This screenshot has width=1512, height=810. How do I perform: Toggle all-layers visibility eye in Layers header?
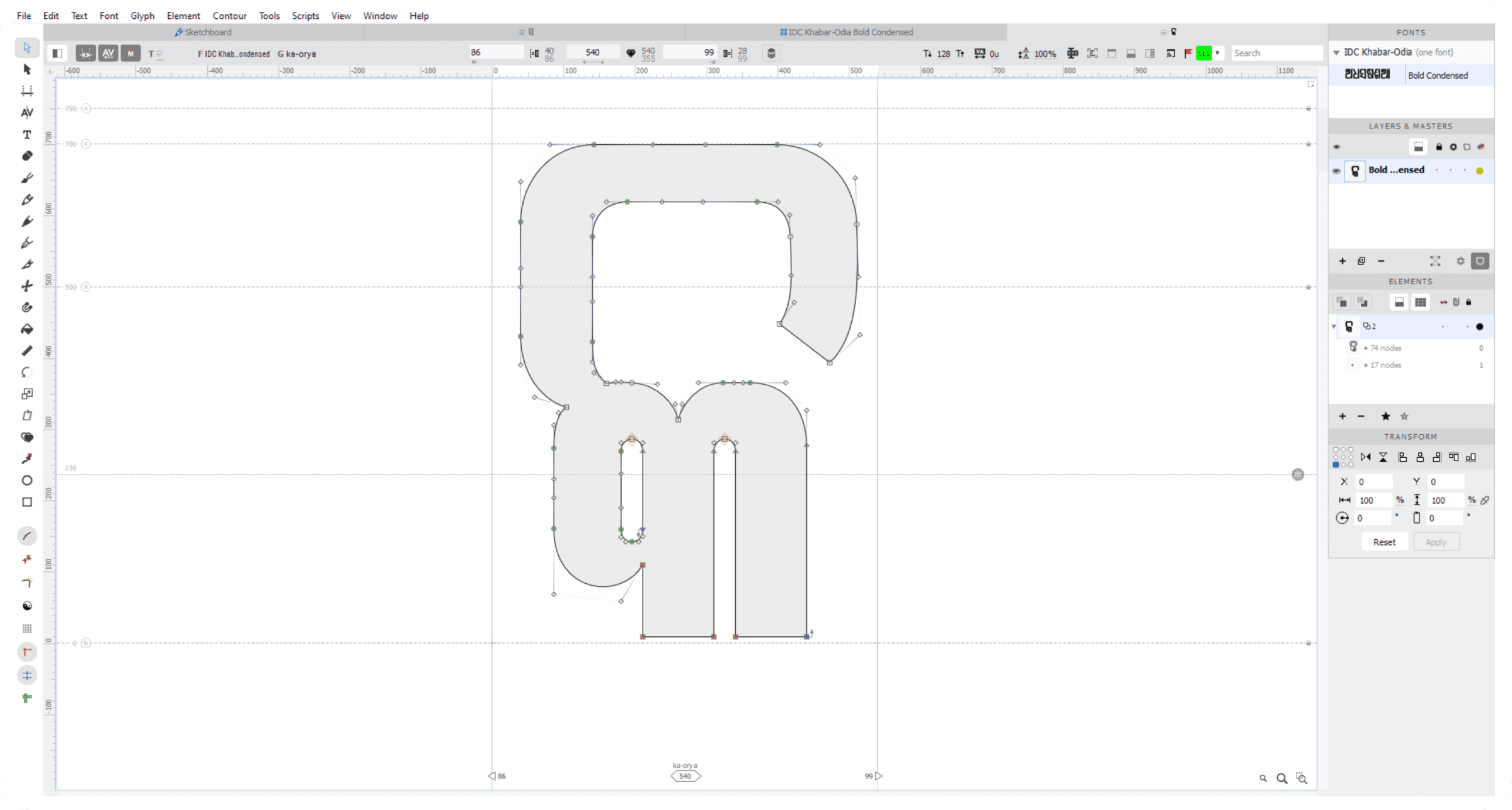pos(1336,147)
